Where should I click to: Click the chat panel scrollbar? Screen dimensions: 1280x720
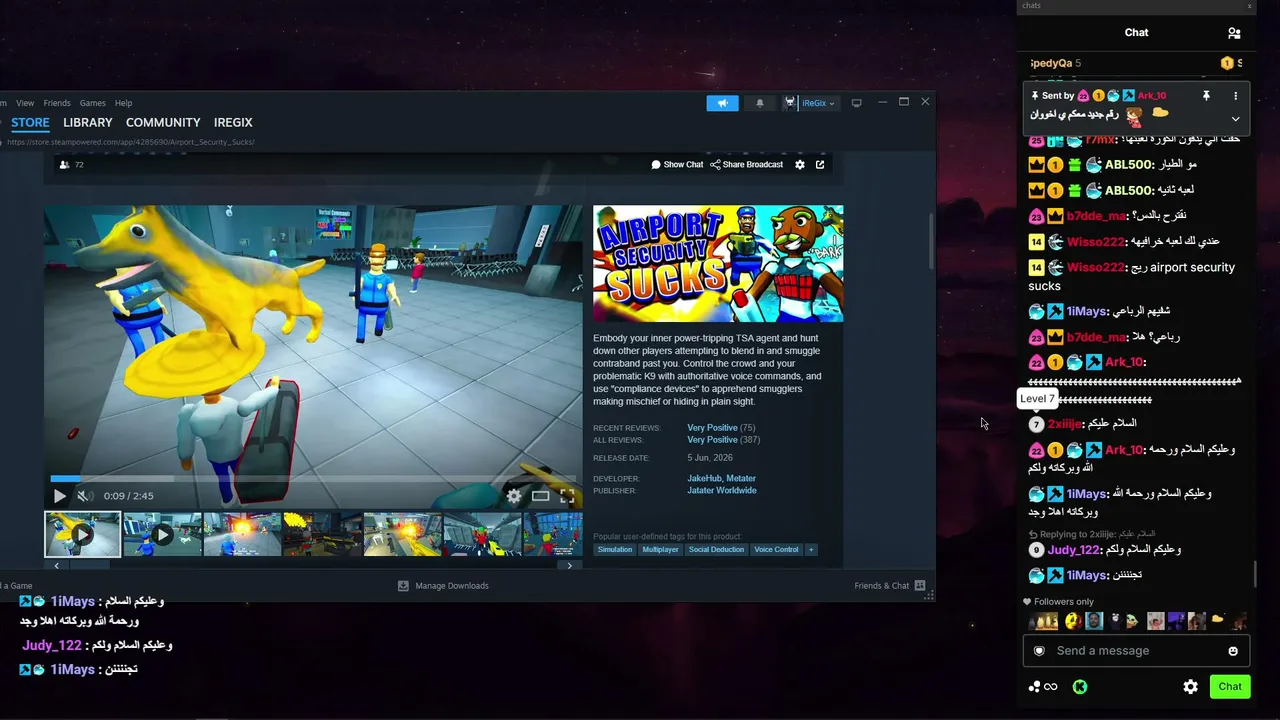pos(1255,575)
